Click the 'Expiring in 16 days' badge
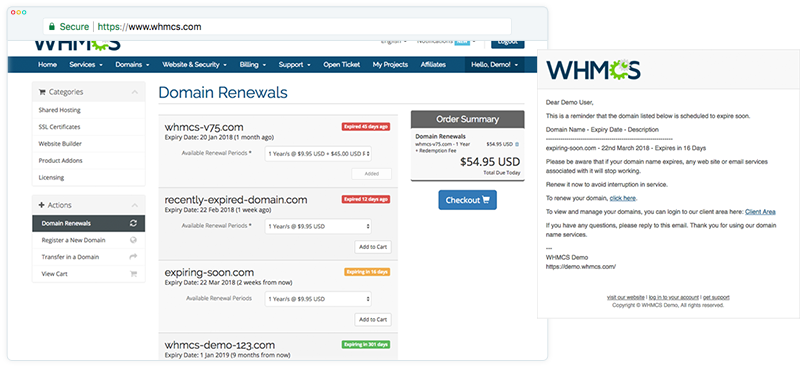 click(x=367, y=272)
